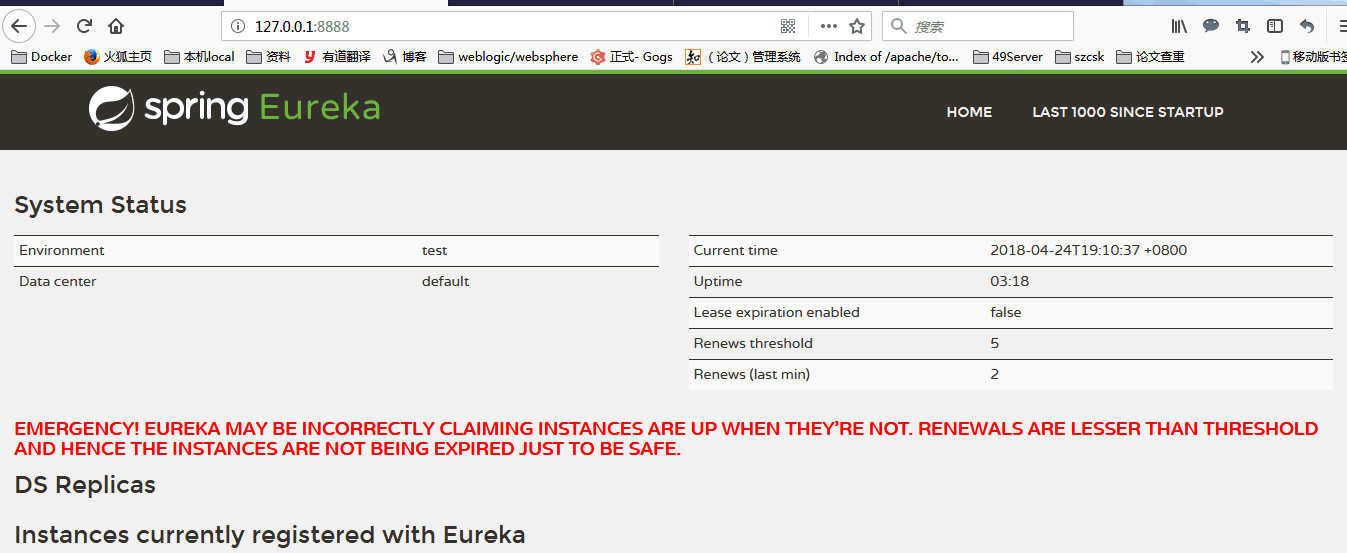Click the Spring Eureka logo
The width and height of the screenshot is (1347, 553).
pyautogui.click(x=234, y=108)
